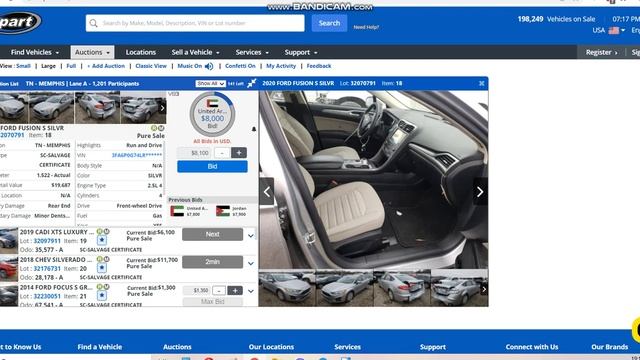Open the Auctions menu
Viewport: 640px width, 360px height.
click(92, 52)
